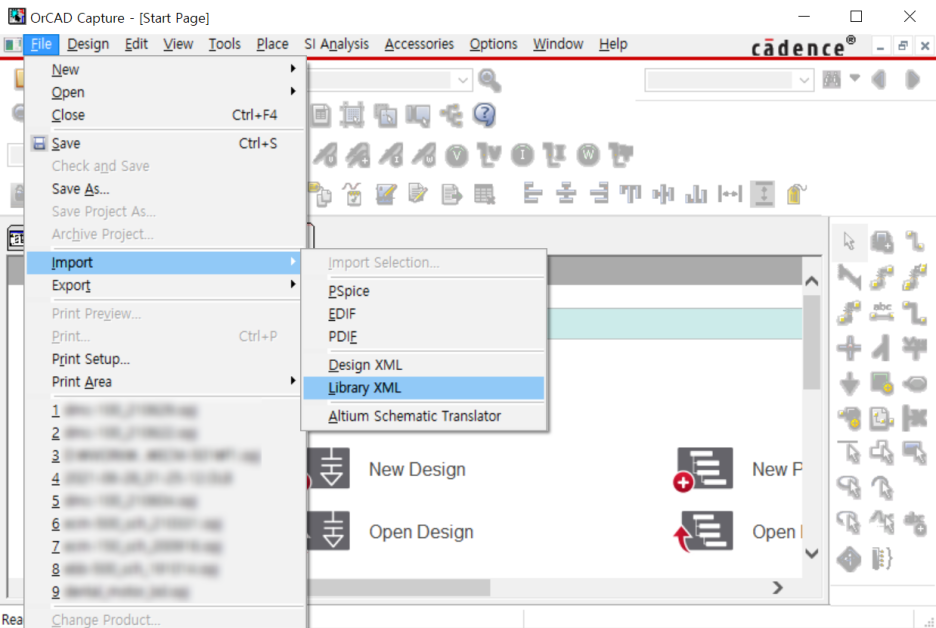Click the start page vertical scrollbar thumb
This screenshot has height=628, width=936.
(811, 342)
